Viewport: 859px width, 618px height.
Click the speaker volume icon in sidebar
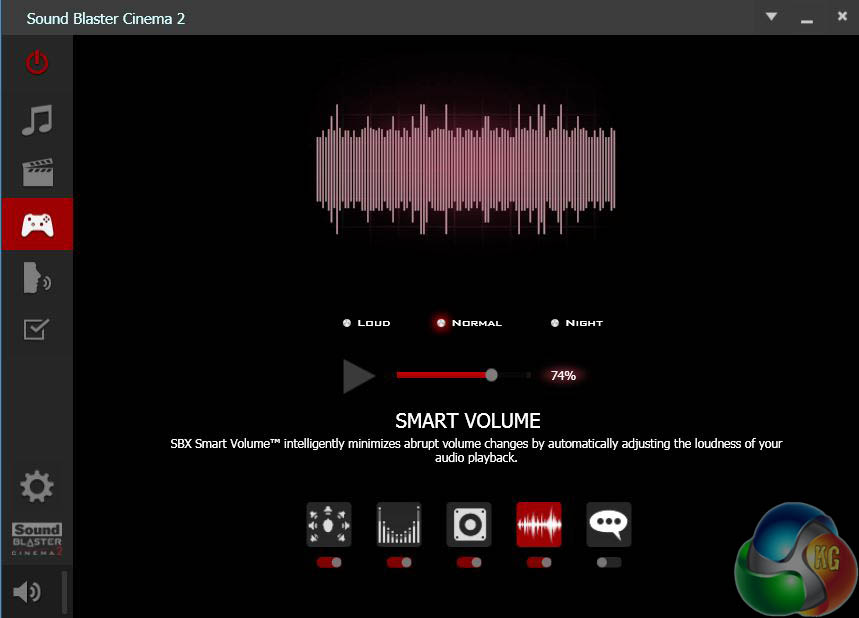coord(27,592)
